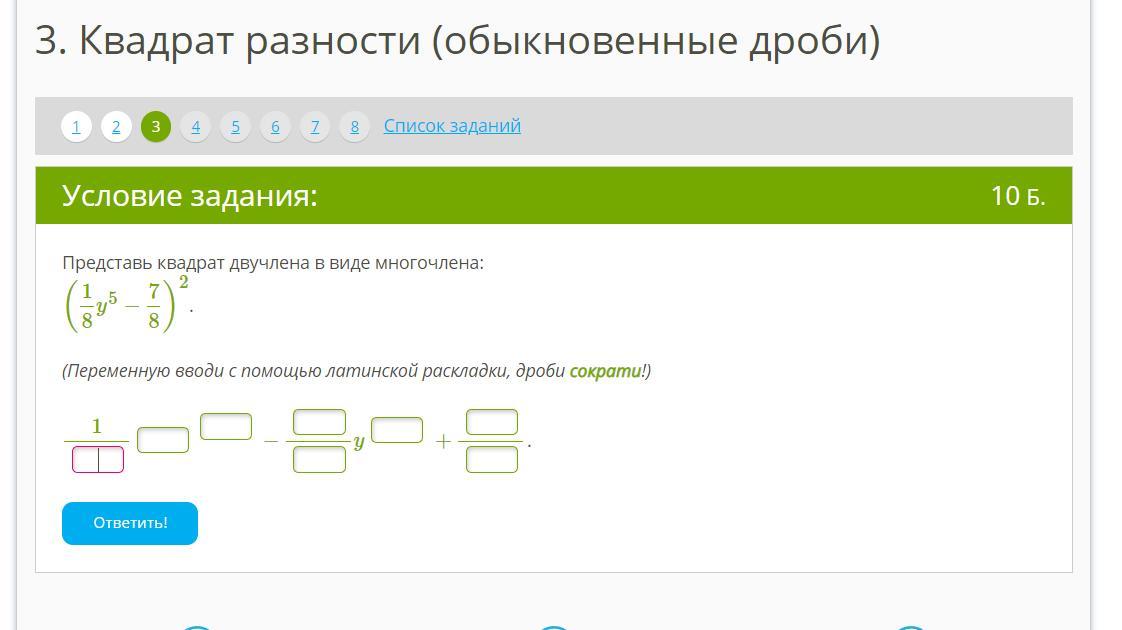Focus denominator field of the last fraction

(492, 460)
